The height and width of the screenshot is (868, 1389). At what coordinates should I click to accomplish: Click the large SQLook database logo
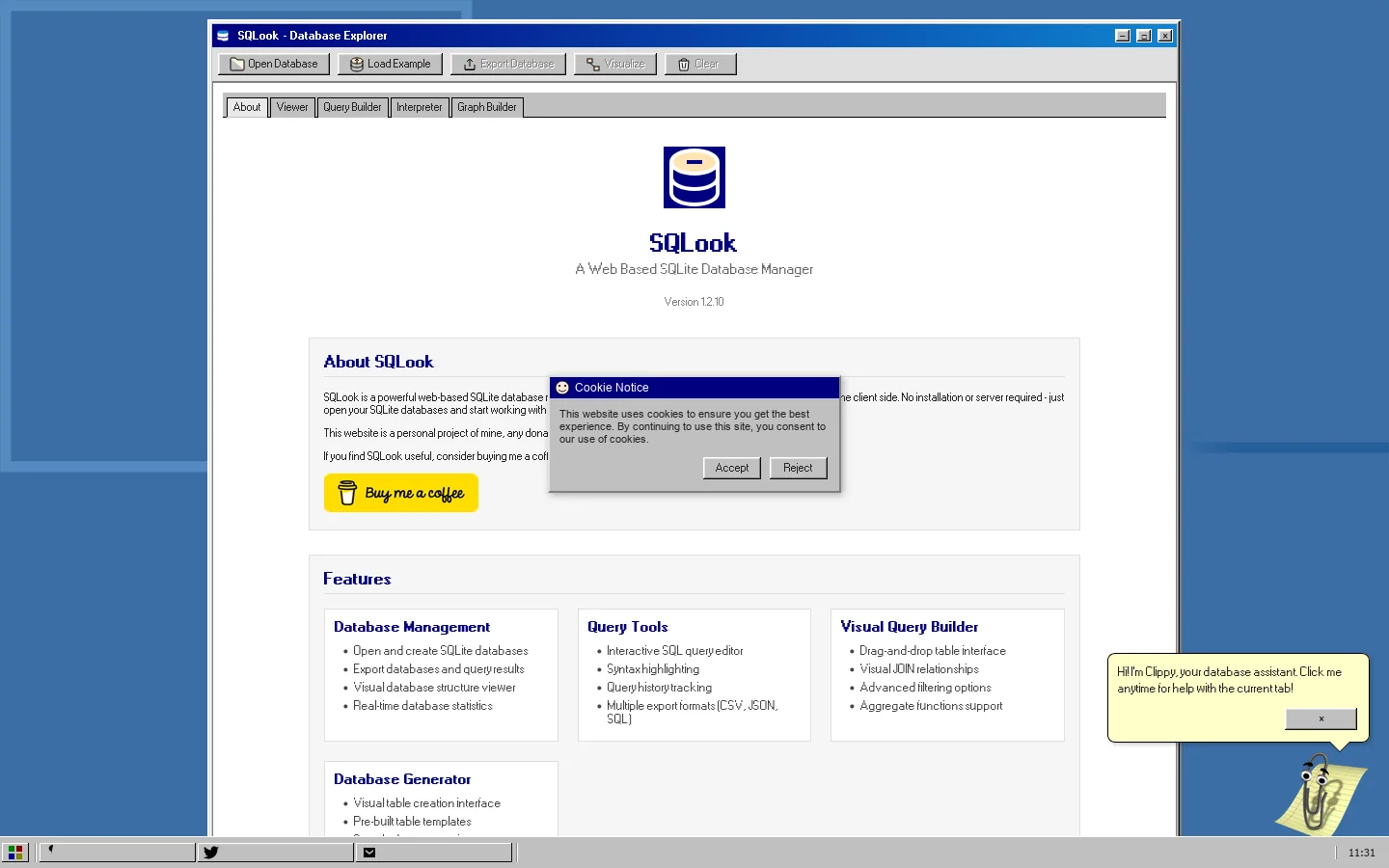[694, 177]
